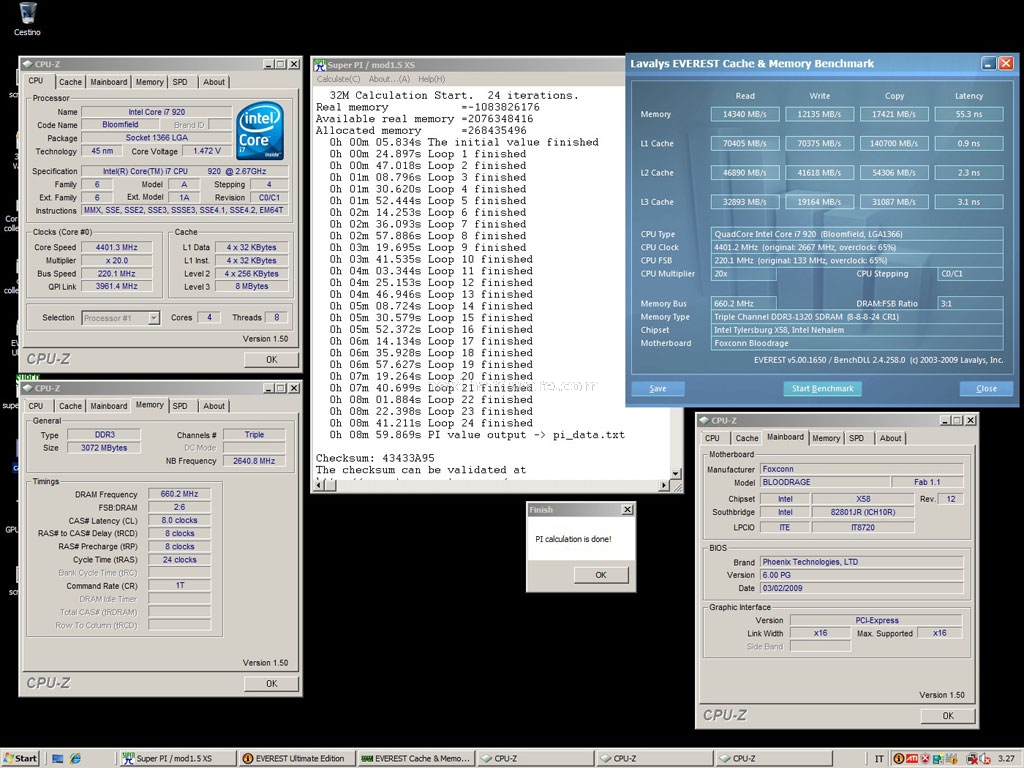Click the Core Speed value 4401.3 MHz

[x=117, y=248]
